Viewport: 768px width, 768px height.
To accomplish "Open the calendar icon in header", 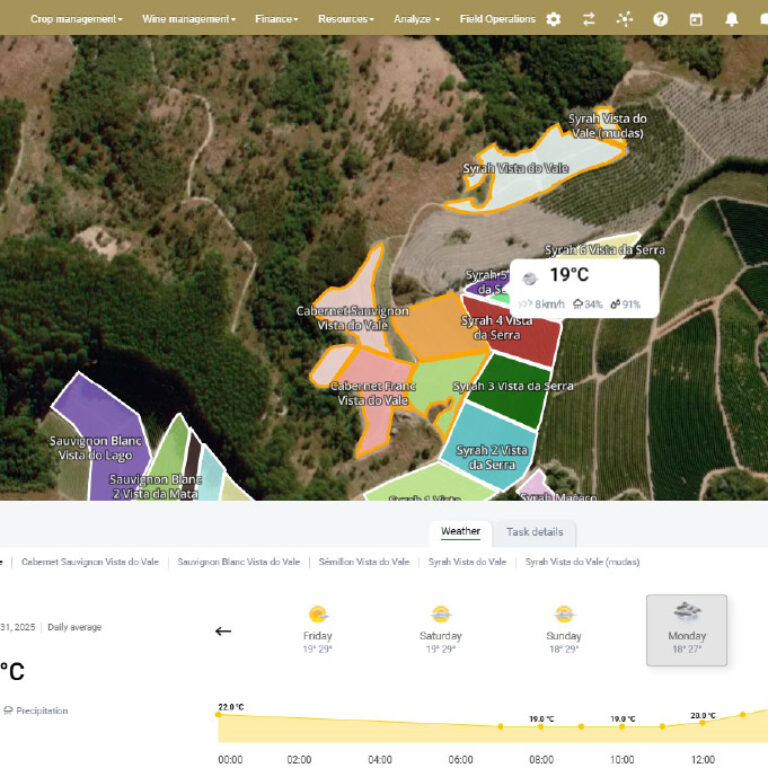I will coord(696,19).
